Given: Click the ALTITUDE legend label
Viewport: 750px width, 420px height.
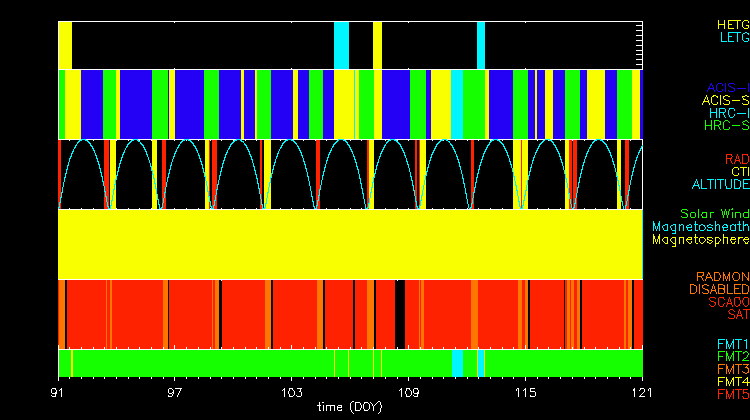Looking at the screenshot, I should click(x=719, y=185).
